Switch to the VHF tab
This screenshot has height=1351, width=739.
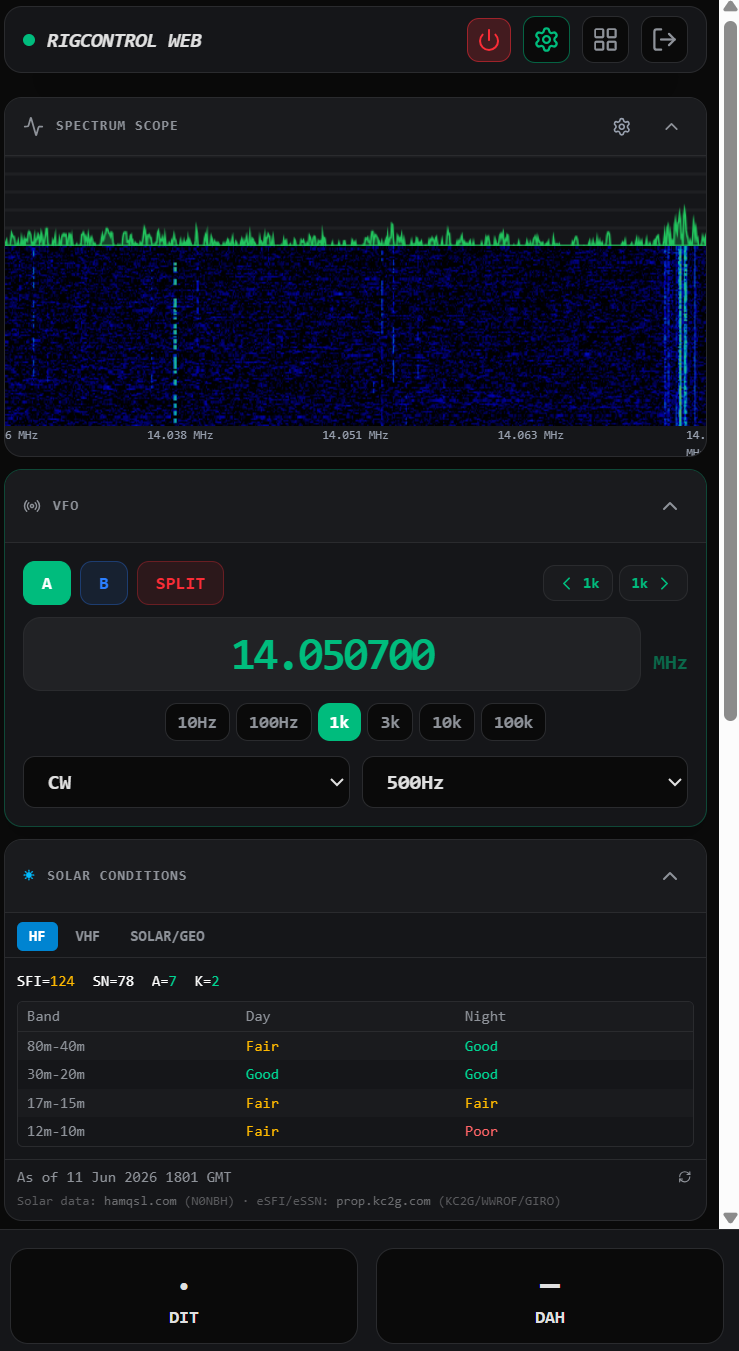point(87,936)
